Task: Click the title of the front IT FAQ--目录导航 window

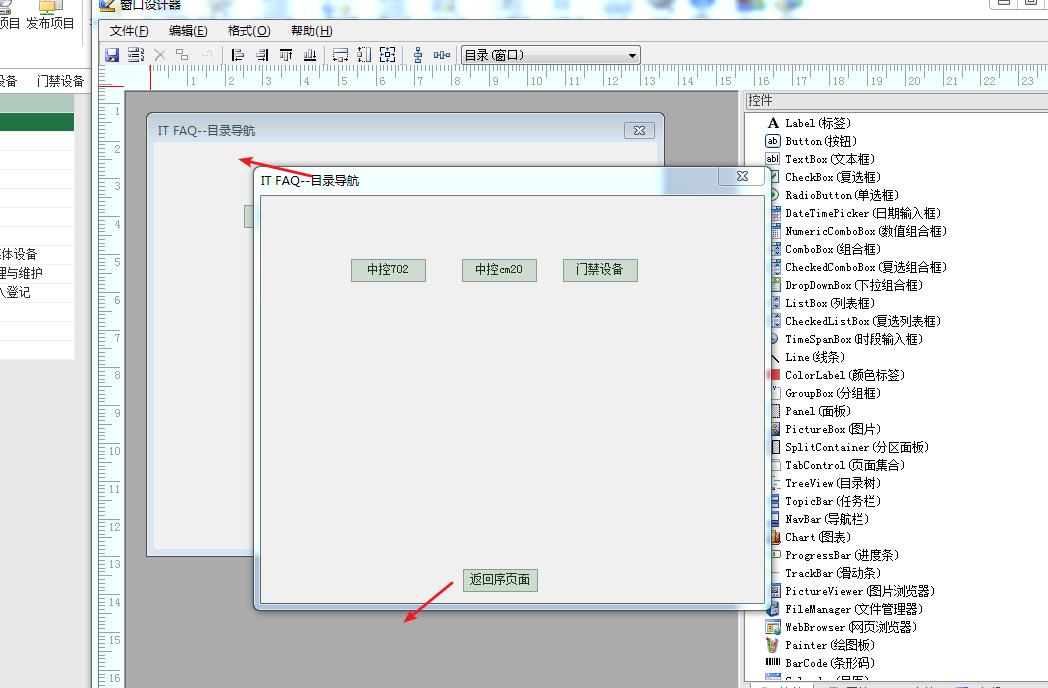Action: click(309, 181)
